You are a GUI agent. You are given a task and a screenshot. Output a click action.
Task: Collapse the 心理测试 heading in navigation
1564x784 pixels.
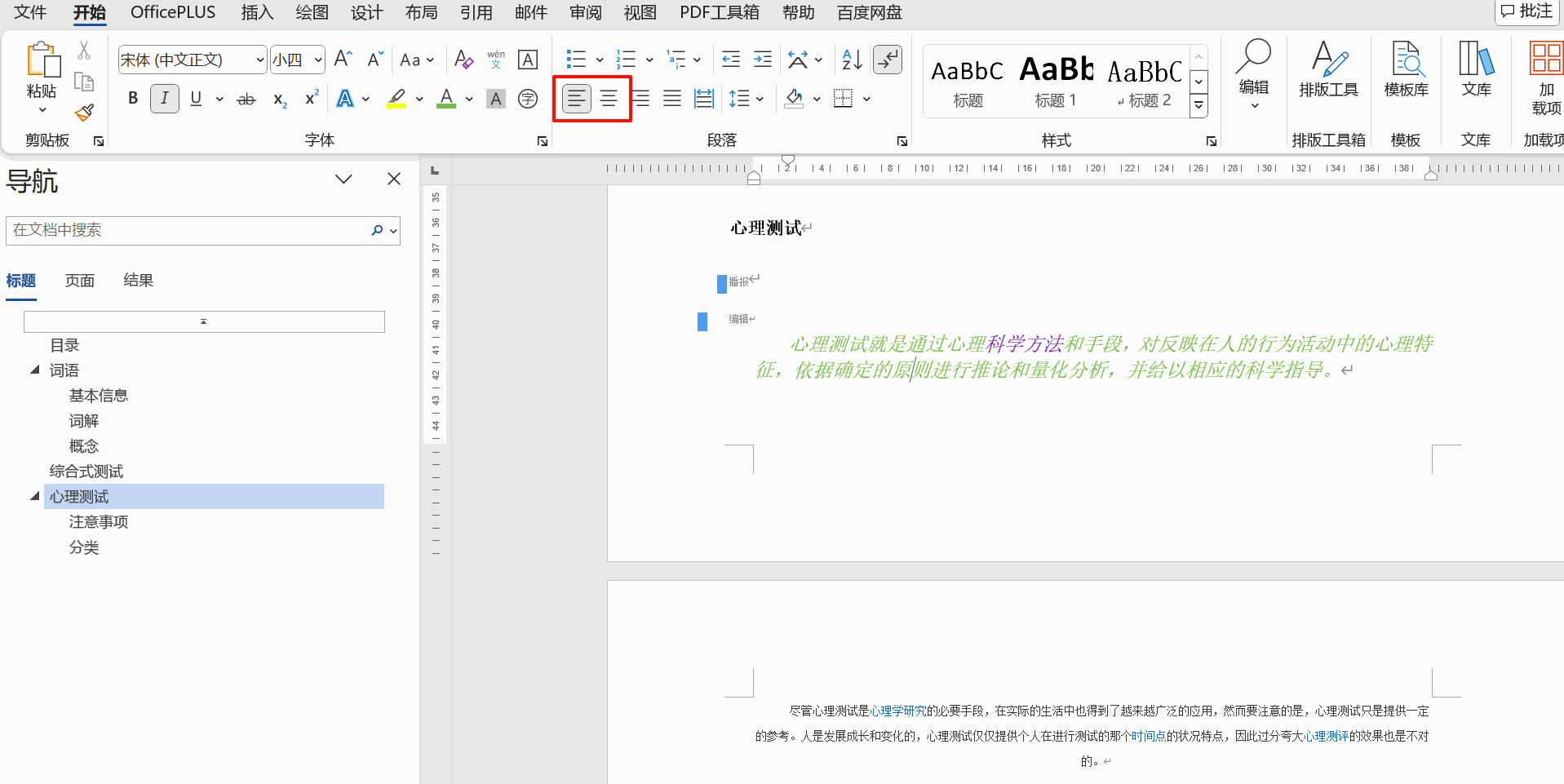tap(35, 496)
